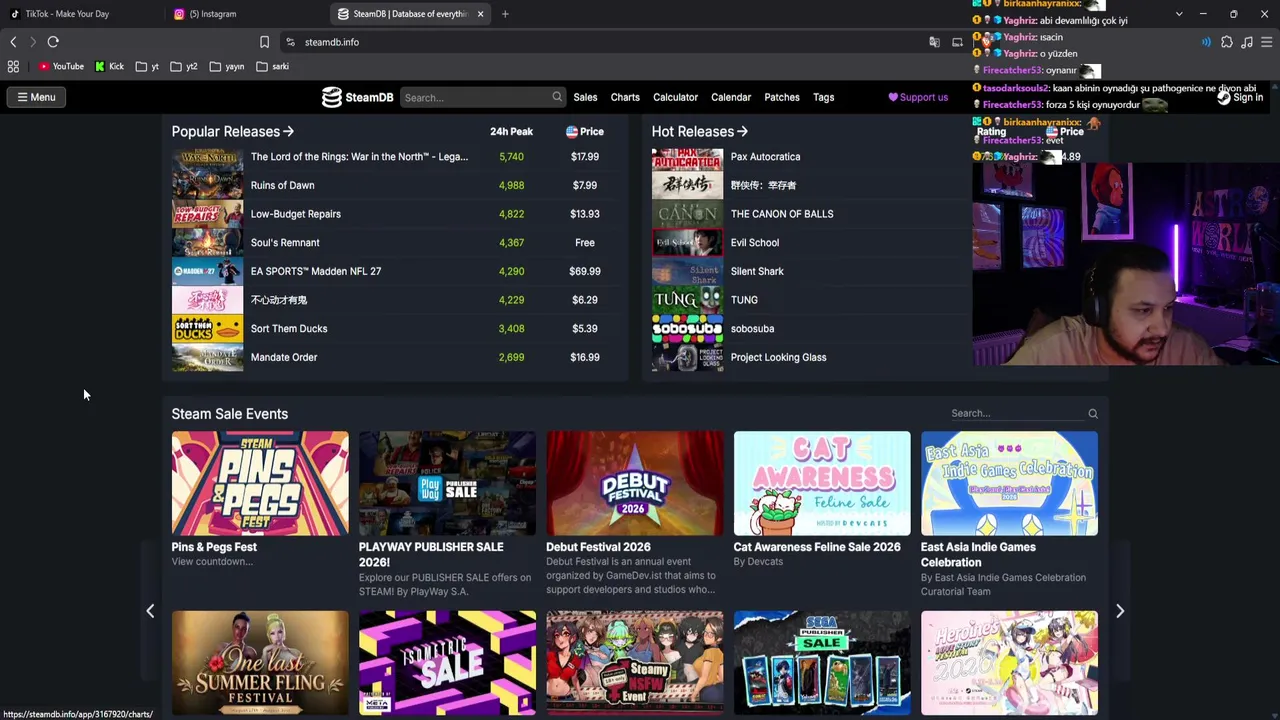1280x720 pixels.
Task: Click the SteamDB logo in header
Action: [357, 97]
